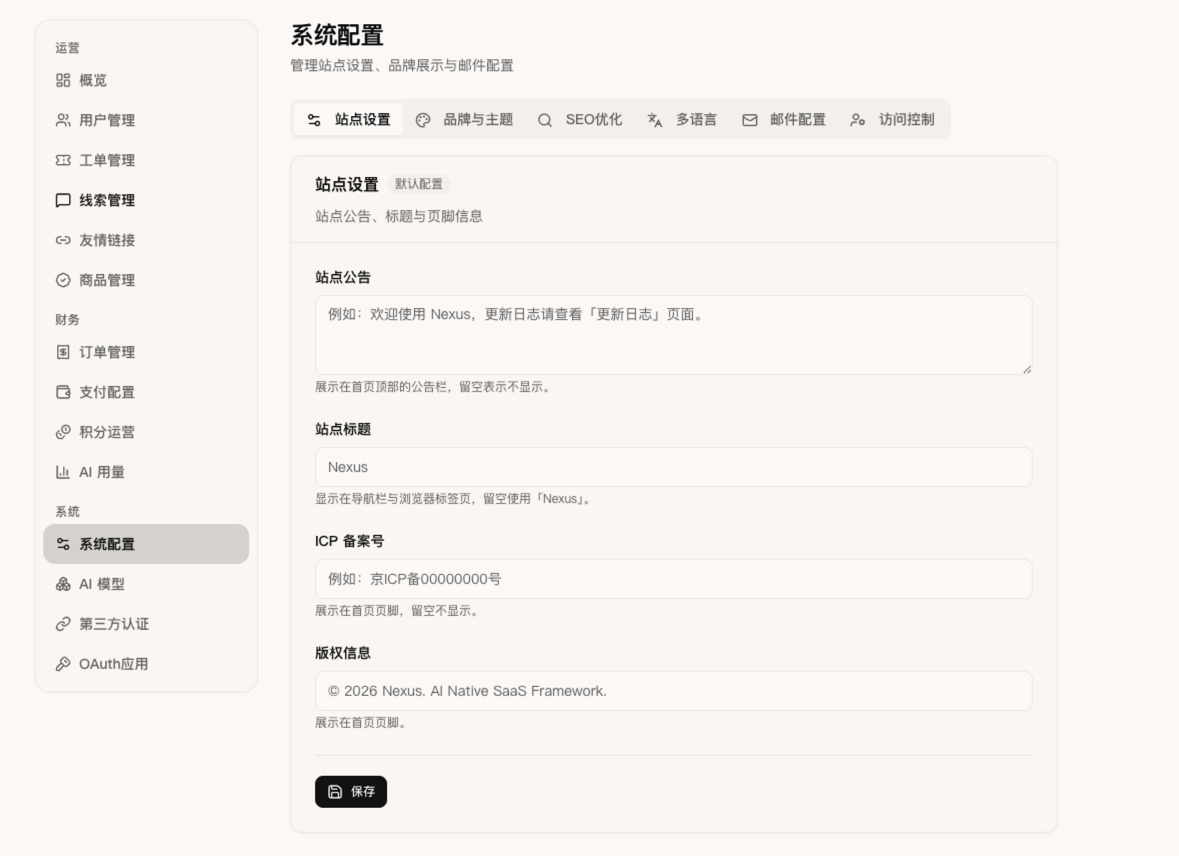Open the AI 用量 sidebar item

click(x=146, y=472)
